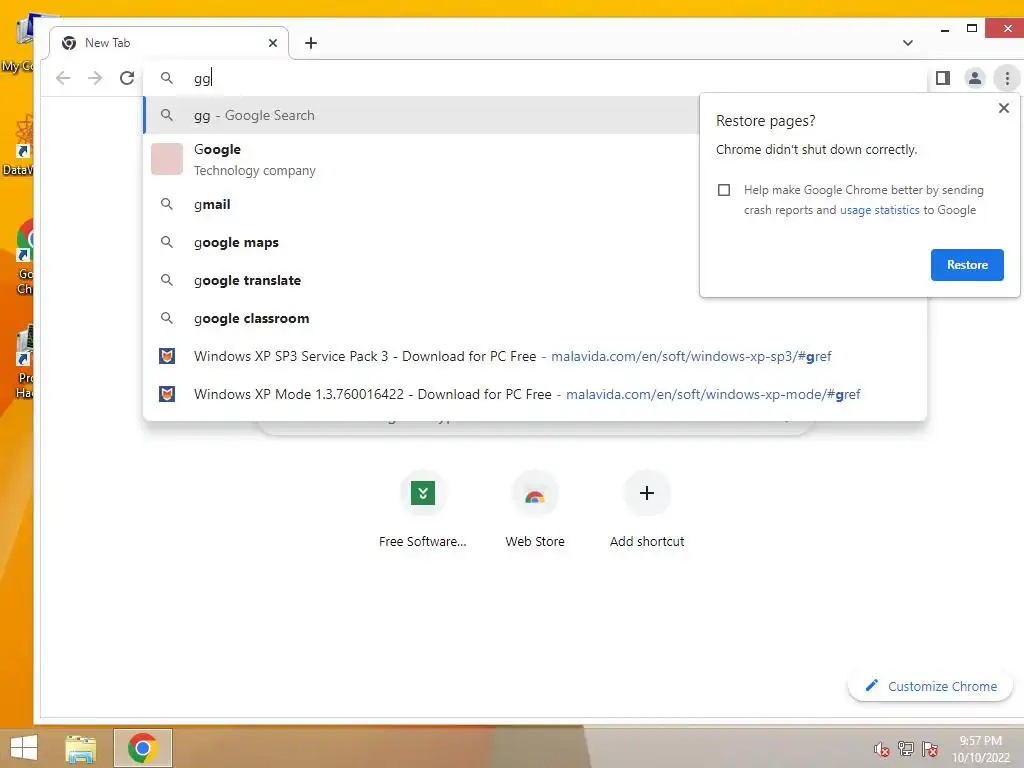Image resolution: width=1024 pixels, height=768 pixels.
Task: Click the browser back arrow
Action: [63, 78]
